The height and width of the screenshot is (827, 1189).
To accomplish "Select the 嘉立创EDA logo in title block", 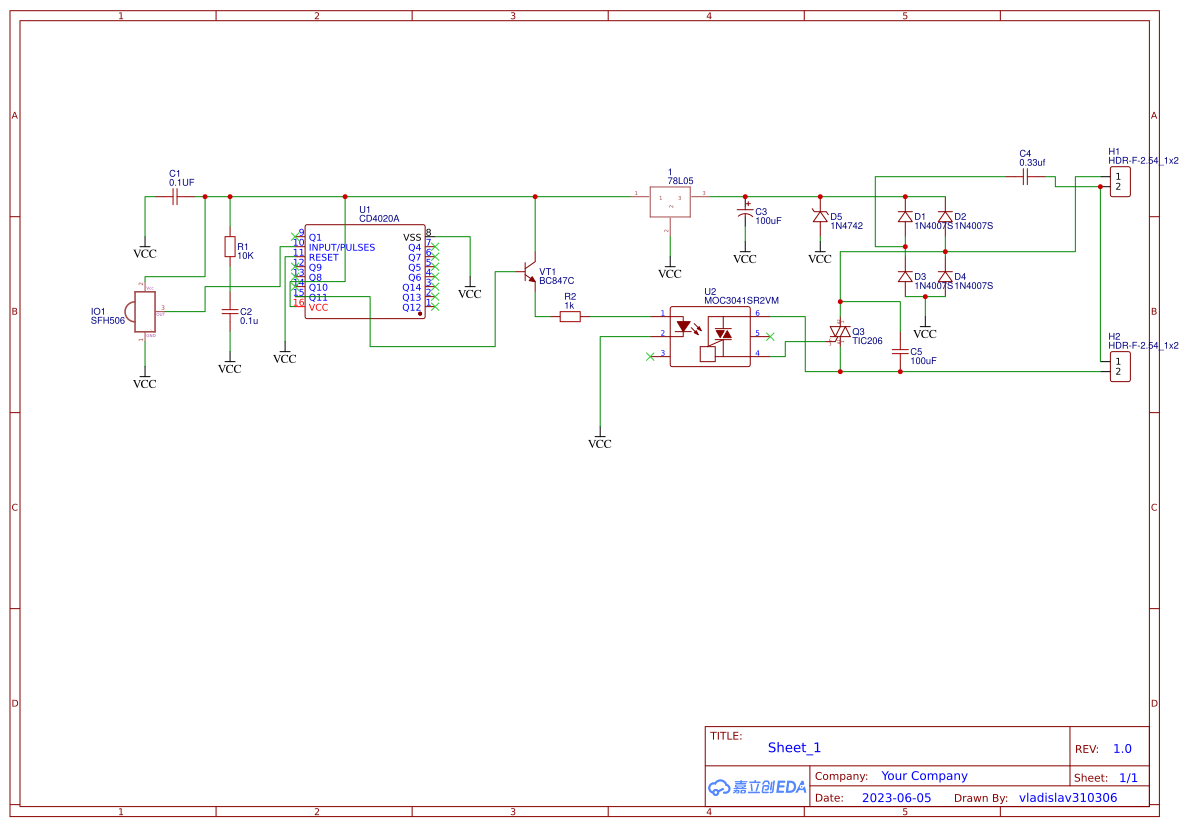I will point(757,786).
